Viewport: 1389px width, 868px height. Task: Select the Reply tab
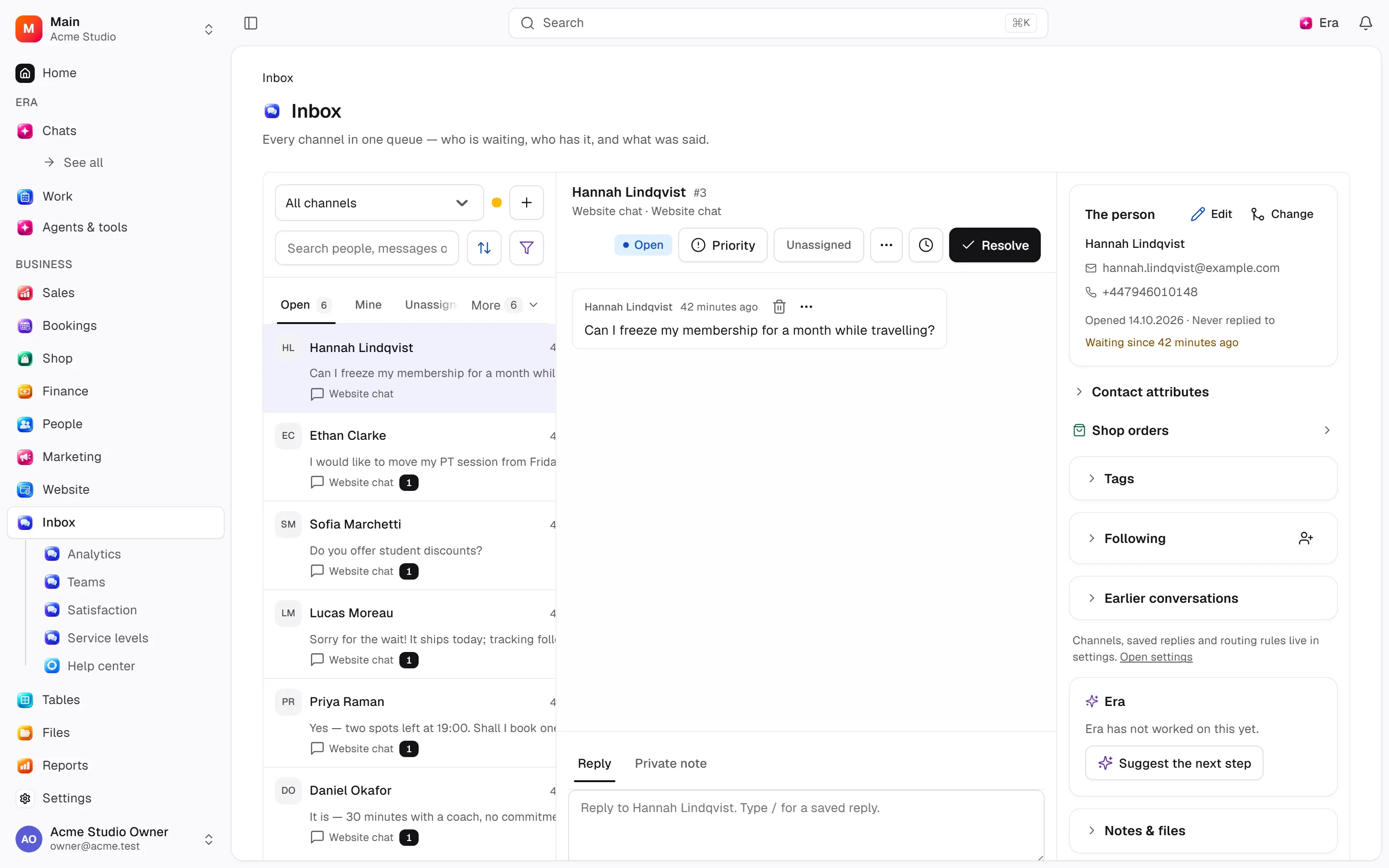click(x=594, y=763)
